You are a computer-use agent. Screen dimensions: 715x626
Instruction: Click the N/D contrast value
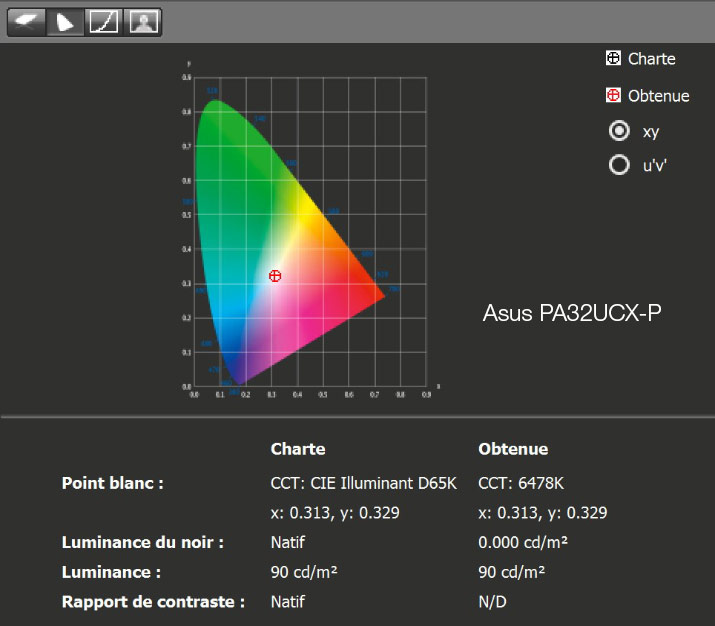pyautogui.click(x=492, y=602)
